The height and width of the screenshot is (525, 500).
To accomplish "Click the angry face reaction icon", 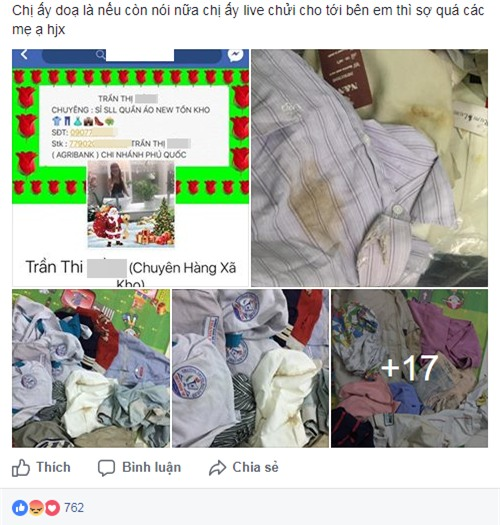I will point(36,508).
